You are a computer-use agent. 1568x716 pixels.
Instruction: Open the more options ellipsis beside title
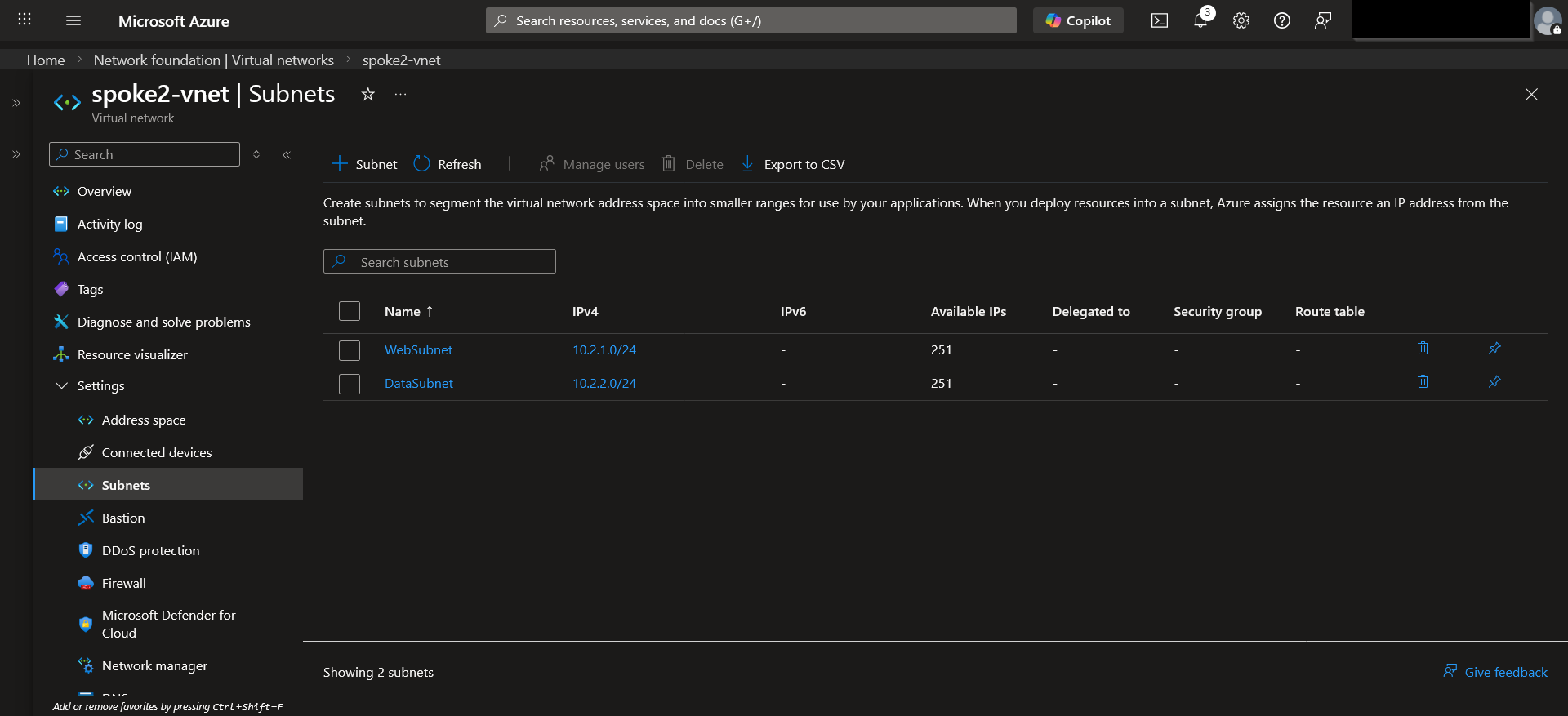coord(400,94)
